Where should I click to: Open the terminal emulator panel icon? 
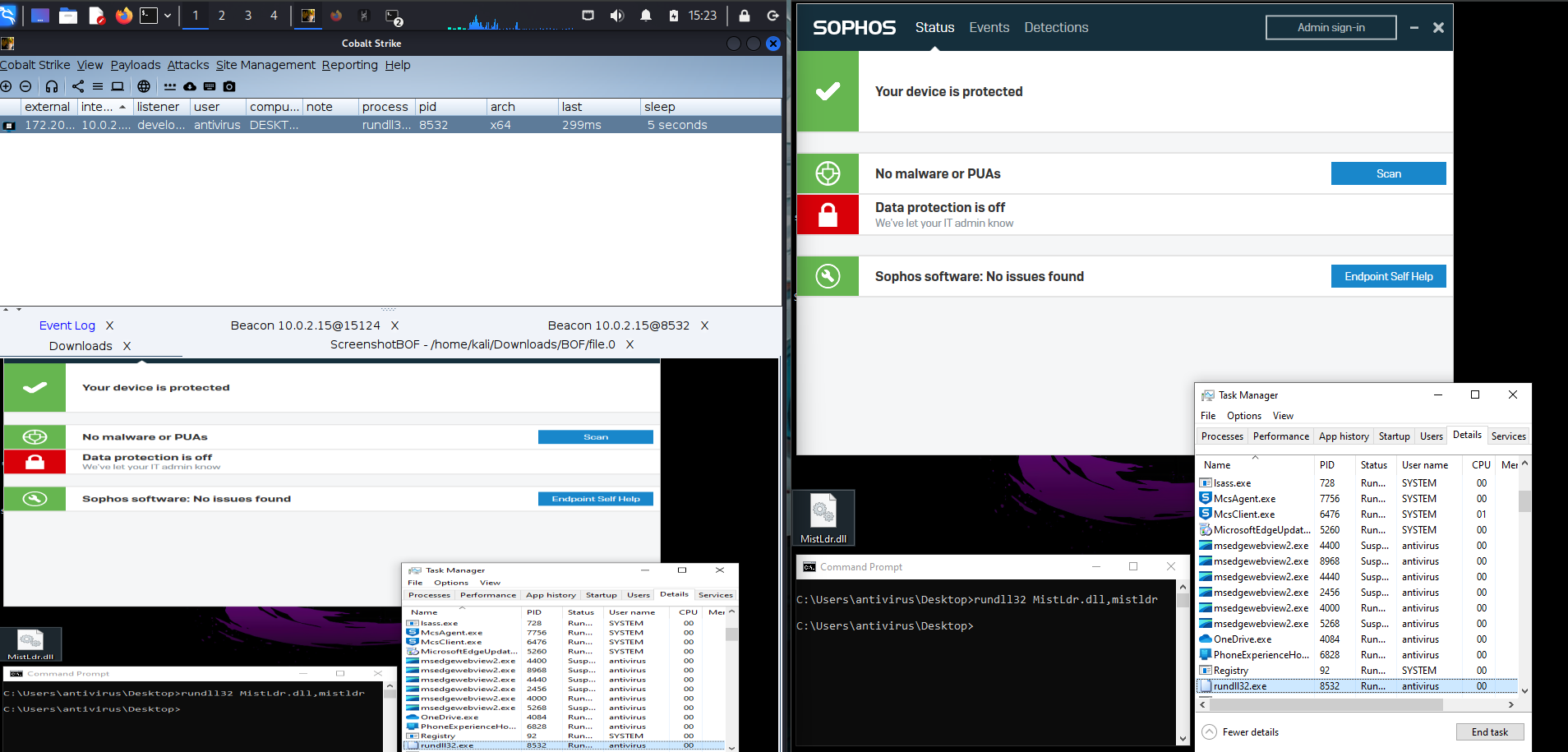148,15
